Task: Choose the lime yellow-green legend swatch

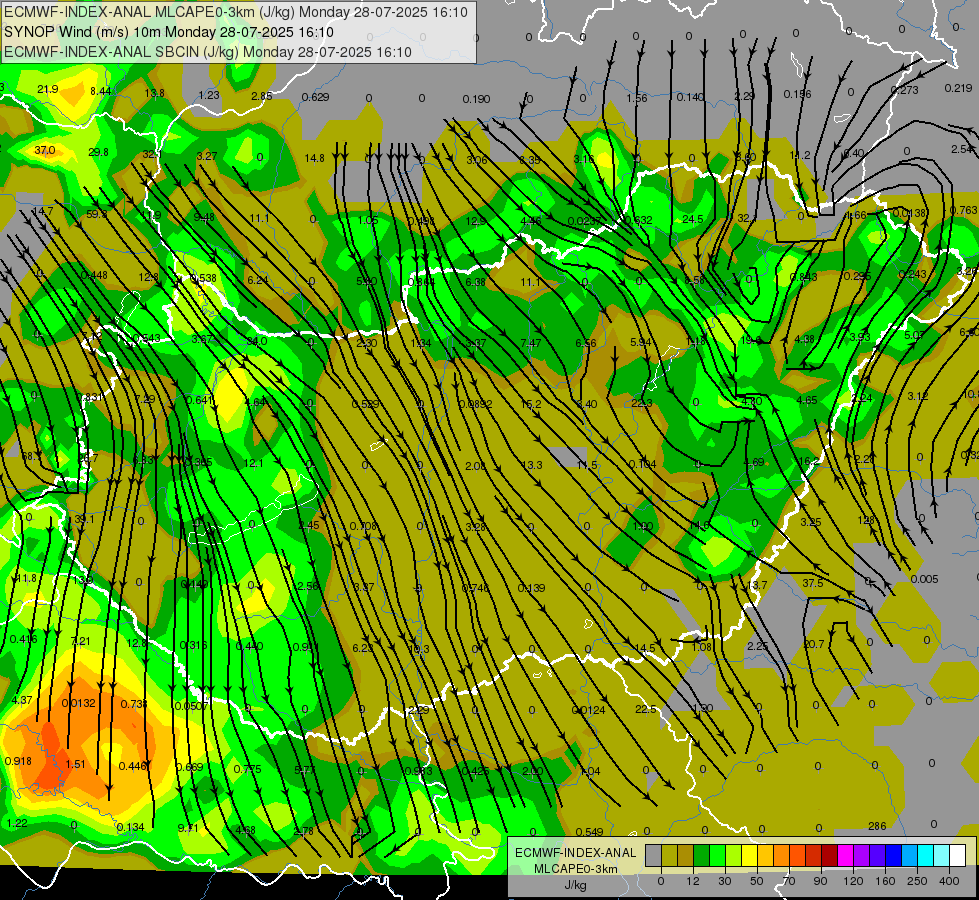Action: point(734,855)
